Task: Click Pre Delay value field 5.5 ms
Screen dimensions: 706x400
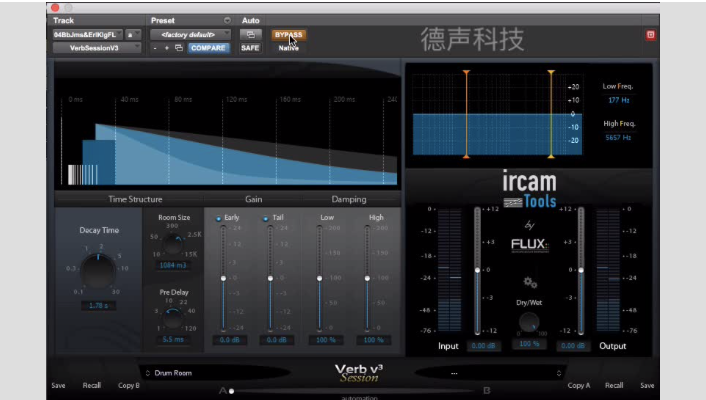Action: point(173,340)
